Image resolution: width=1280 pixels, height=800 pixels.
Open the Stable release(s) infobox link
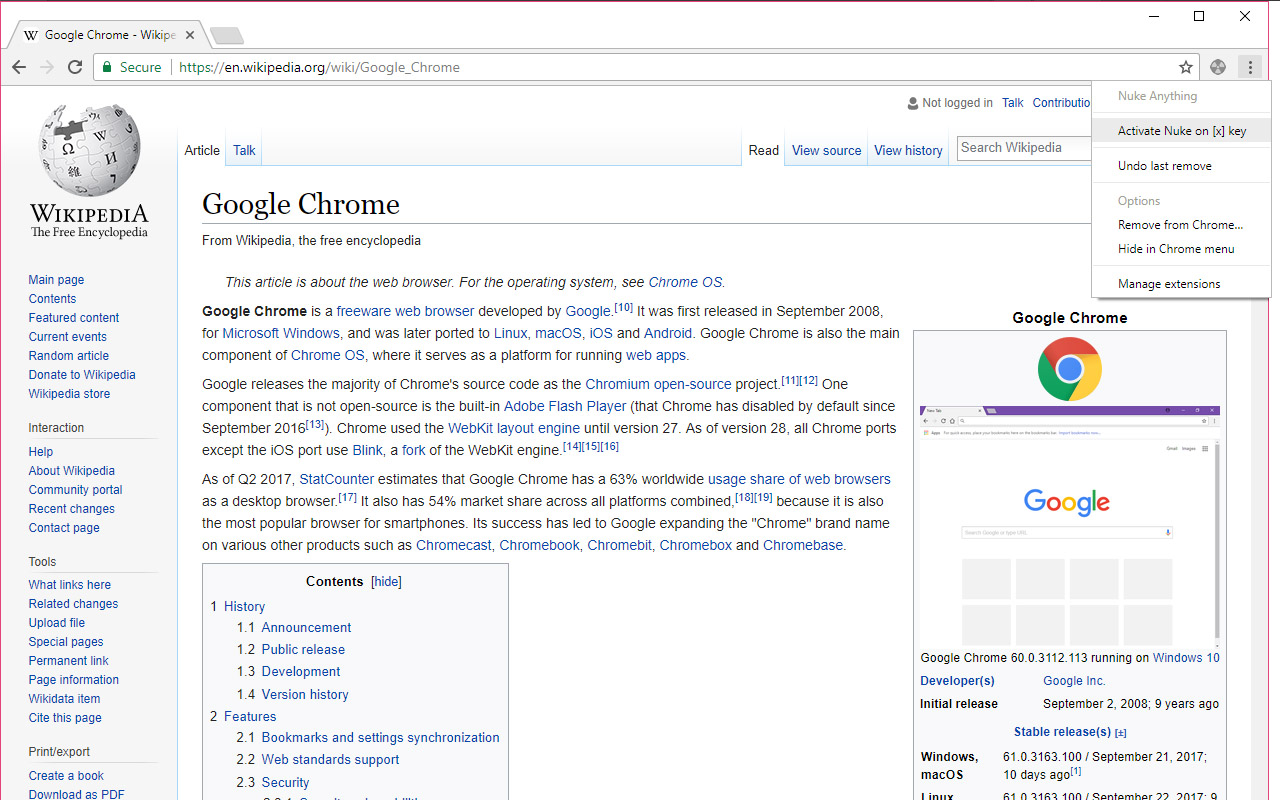point(1062,732)
